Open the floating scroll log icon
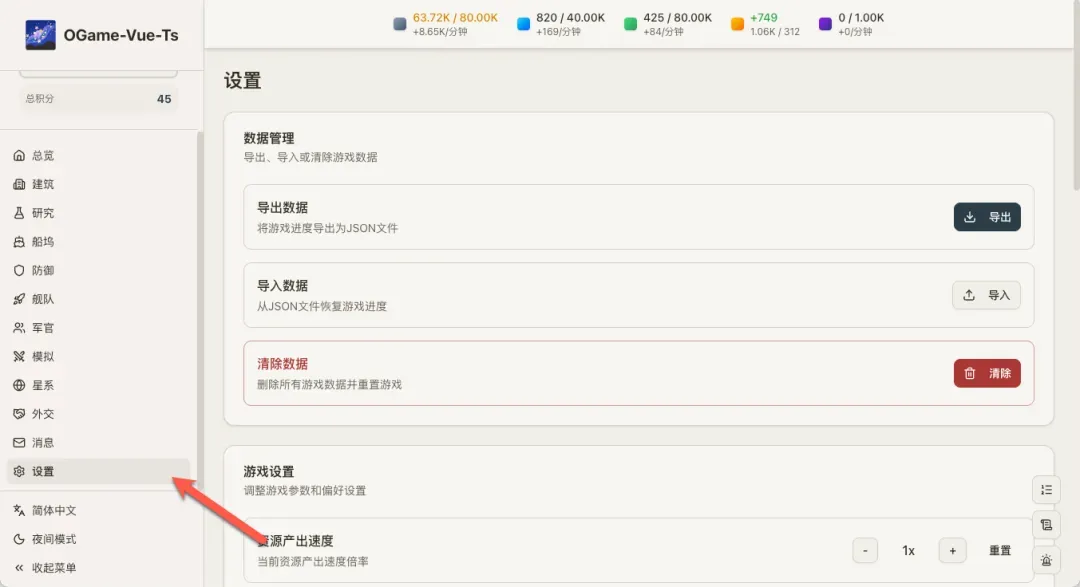The height and width of the screenshot is (587, 1080). (1046, 525)
